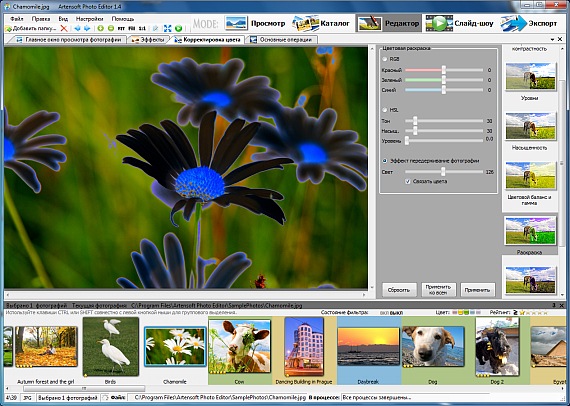Image resolution: width=570 pixels, height=406 pixels.
Task: Click the Применить button
Action: pyautogui.click(x=477, y=290)
